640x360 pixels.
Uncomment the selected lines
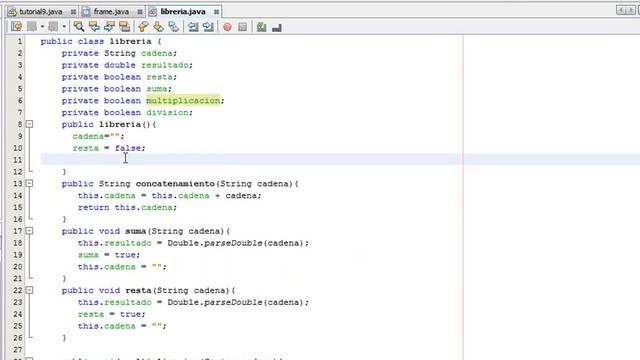(277, 27)
